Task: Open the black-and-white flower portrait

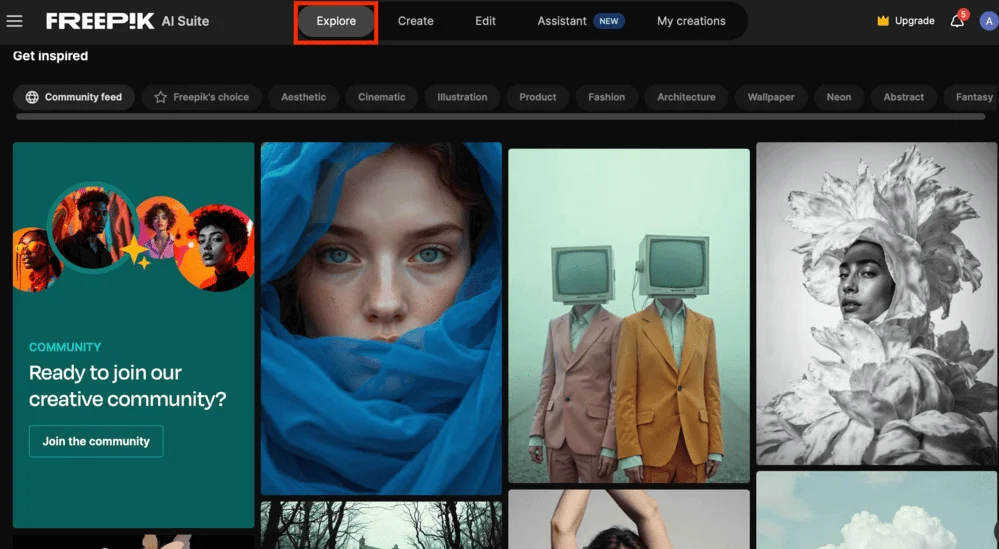Action: click(x=876, y=303)
